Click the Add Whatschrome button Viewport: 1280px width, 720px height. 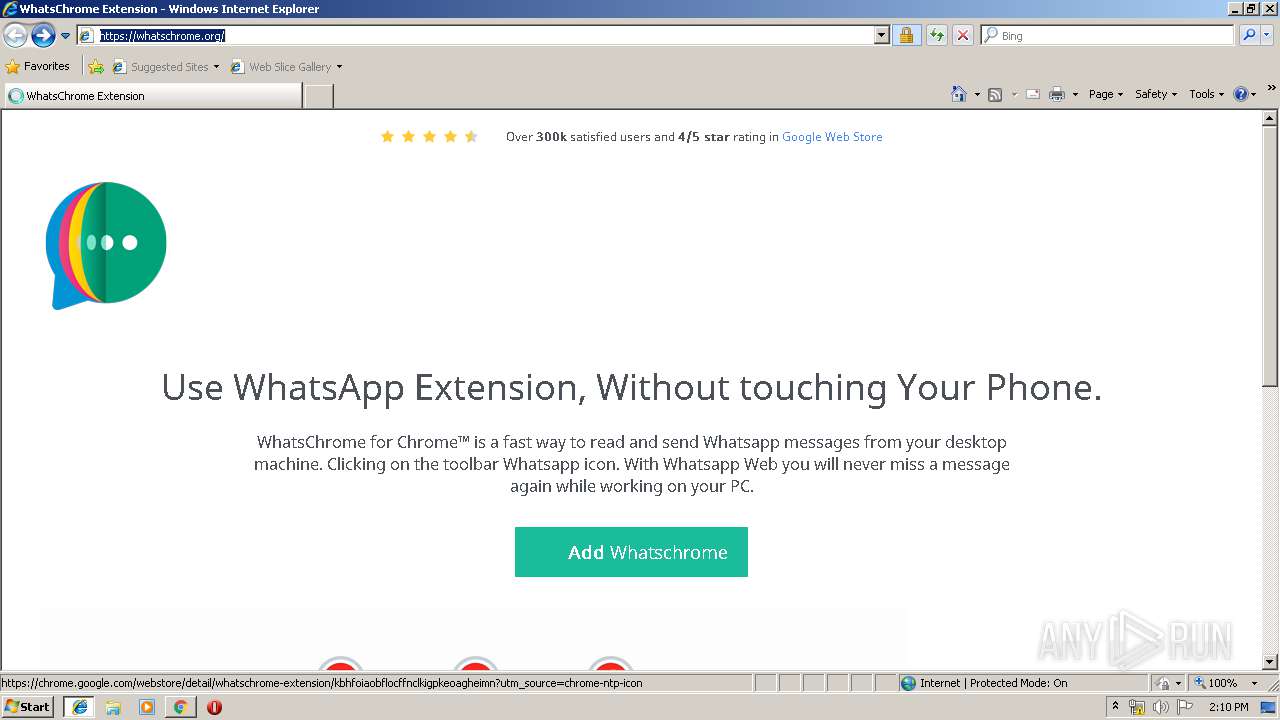(631, 552)
